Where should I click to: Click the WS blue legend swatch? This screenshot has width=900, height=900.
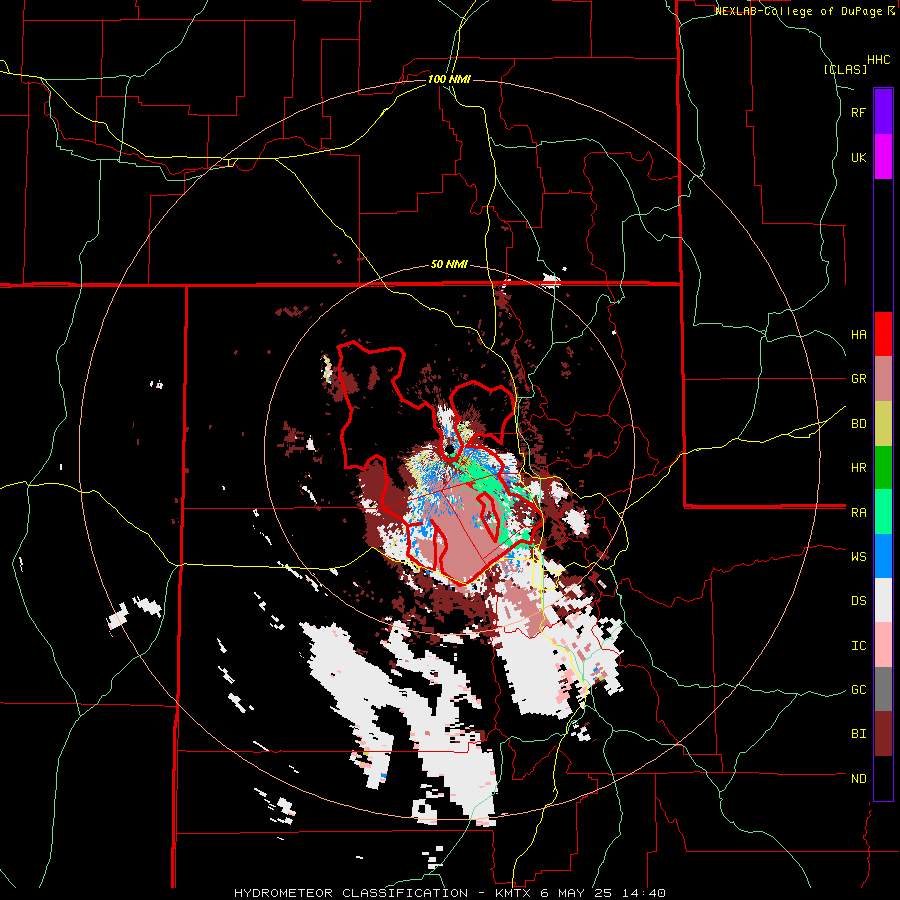pyautogui.click(x=883, y=556)
